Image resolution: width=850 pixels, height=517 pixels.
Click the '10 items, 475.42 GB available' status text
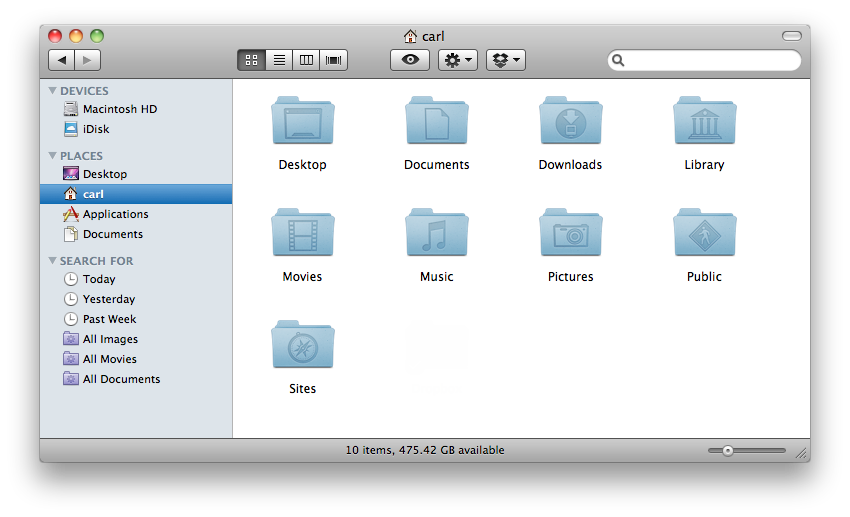click(425, 450)
